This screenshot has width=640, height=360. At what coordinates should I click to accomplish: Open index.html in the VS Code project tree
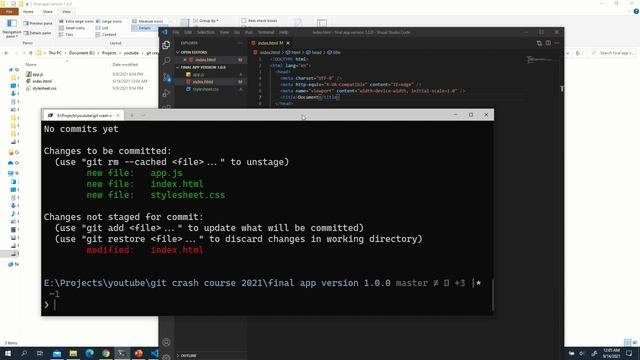pyautogui.click(x=203, y=82)
